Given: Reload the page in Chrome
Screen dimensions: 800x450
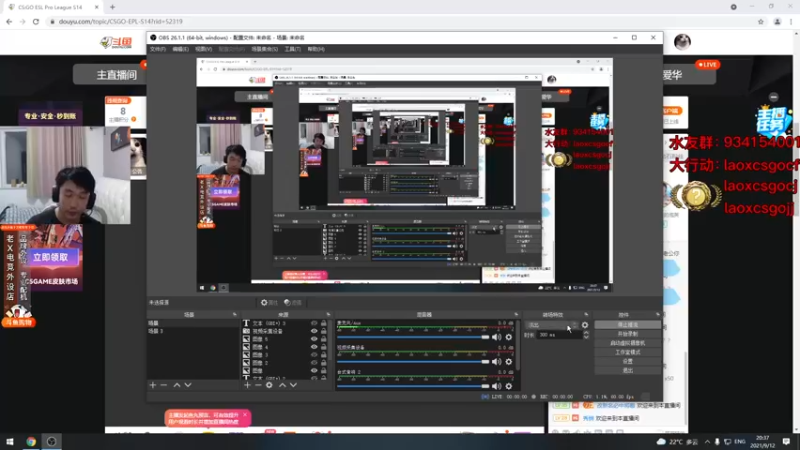Looking at the screenshot, I should pos(36,21).
